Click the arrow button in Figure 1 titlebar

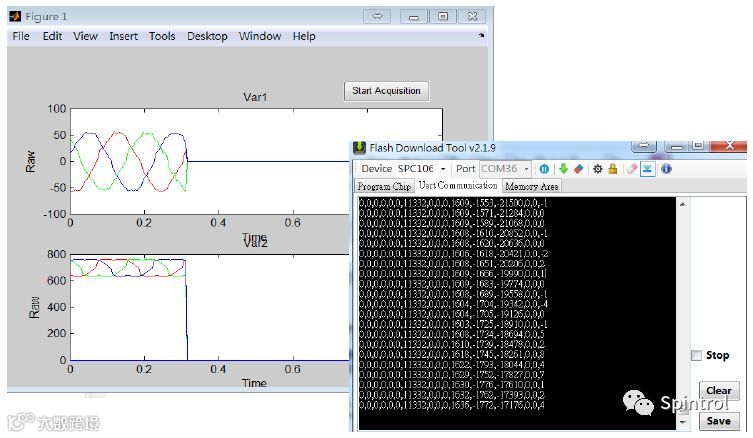pyautogui.click(x=377, y=16)
